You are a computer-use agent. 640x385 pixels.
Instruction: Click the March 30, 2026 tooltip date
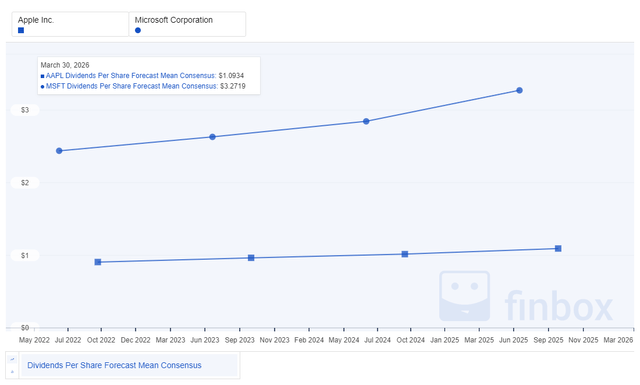(65, 65)
